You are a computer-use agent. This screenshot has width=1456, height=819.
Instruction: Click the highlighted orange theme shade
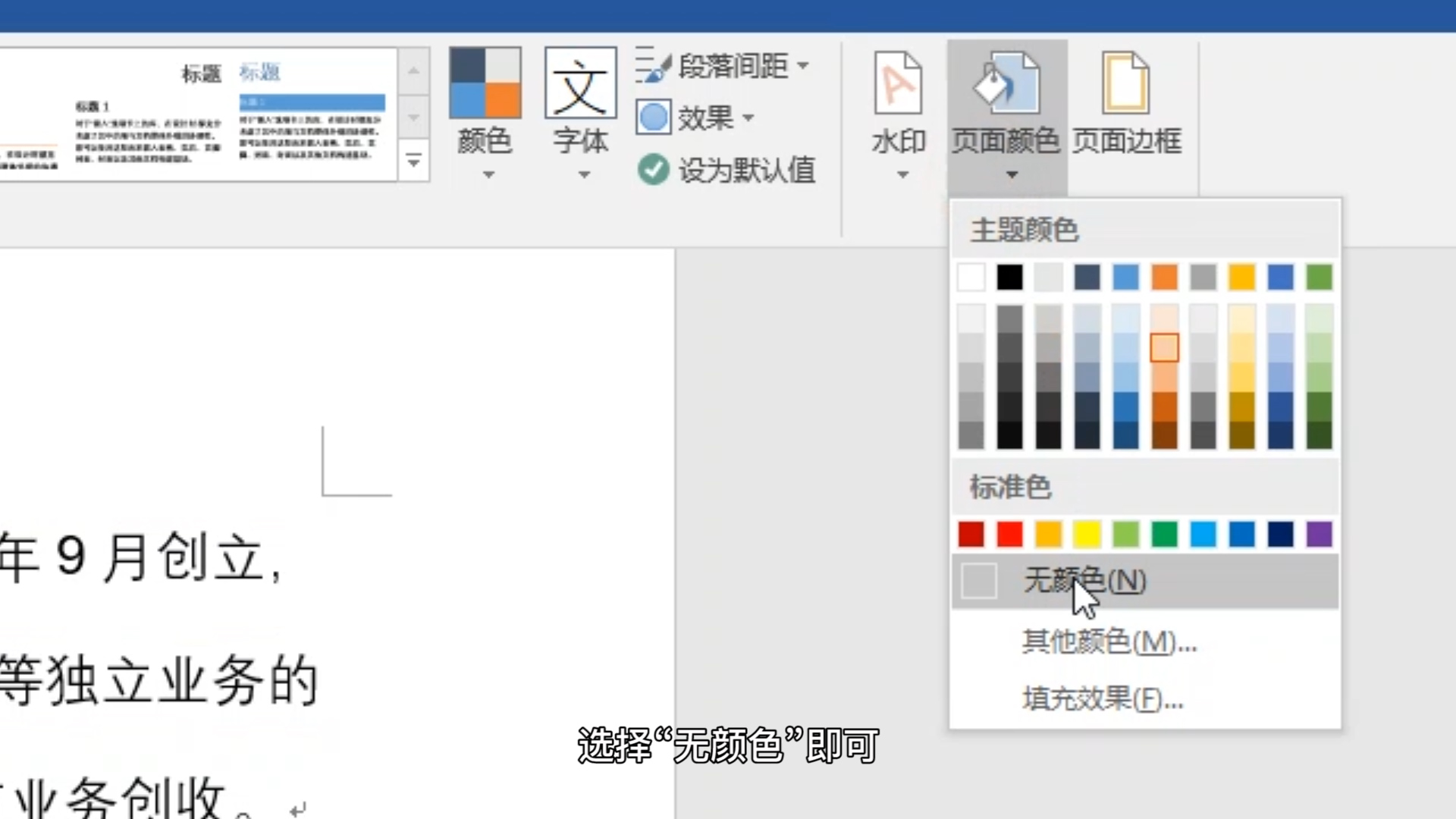coord(1164,348)
